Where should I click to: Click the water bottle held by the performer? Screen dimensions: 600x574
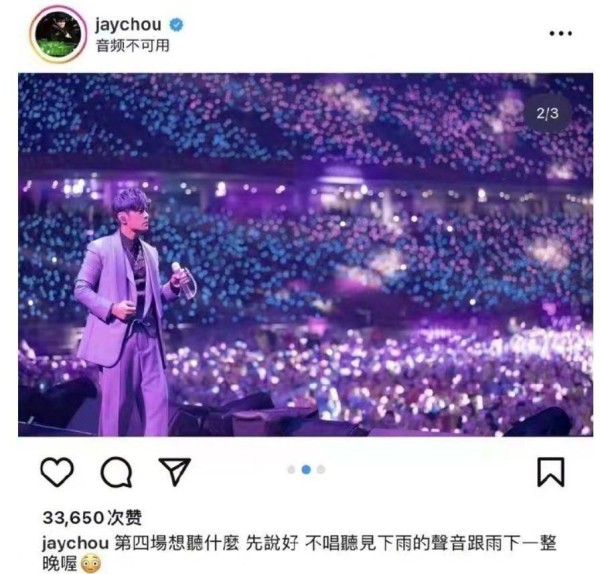click(184, 280)
